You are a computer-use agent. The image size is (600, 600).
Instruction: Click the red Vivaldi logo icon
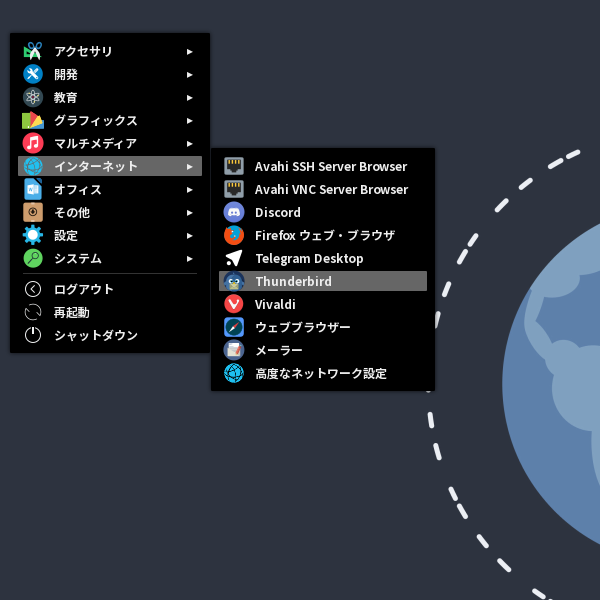[234, 304]
